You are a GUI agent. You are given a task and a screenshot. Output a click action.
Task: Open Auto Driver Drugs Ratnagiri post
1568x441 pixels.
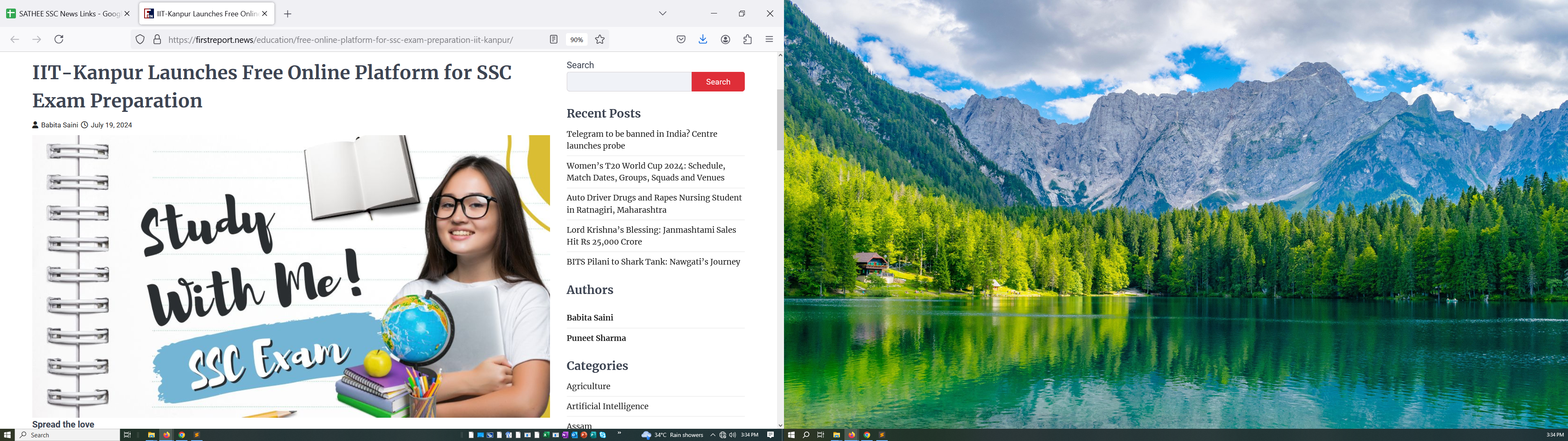(654, 204)
